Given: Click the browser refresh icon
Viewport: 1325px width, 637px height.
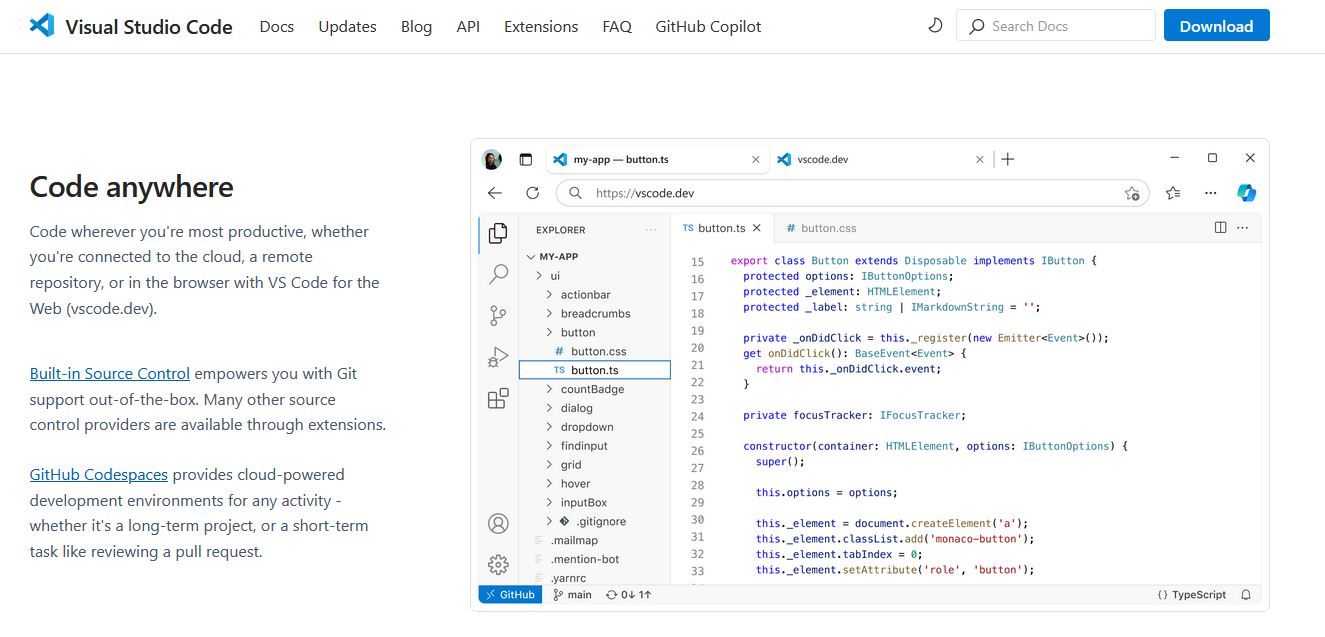Looking at the screenshot, I should (533, 193).
